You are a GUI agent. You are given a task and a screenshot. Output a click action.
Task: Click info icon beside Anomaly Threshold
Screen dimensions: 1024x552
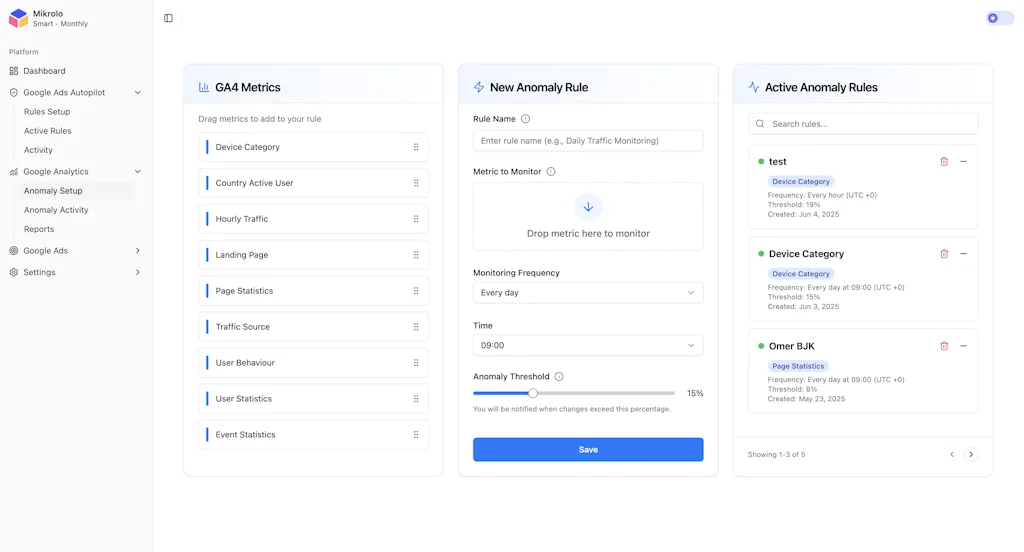(x=559, y=377)
